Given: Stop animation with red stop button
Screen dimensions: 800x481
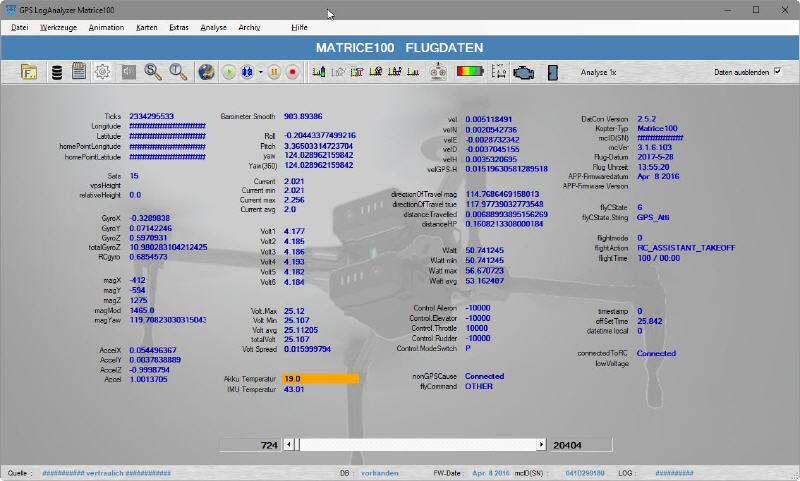Looking at the screenshot, I should pyautogui.click(x=292, y=72).
